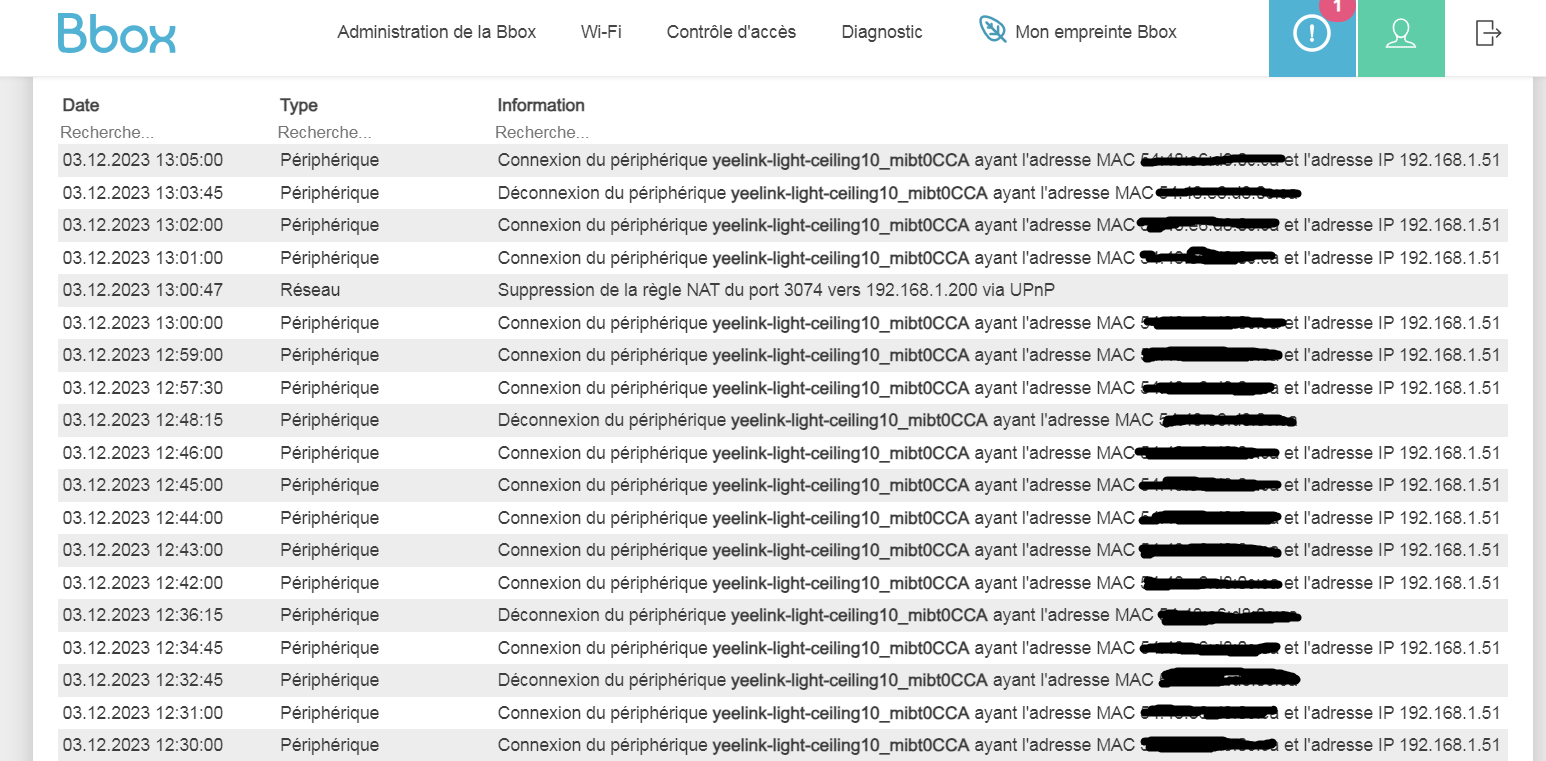Click the Connexion message in the 12:31:00 row

click(x=999, y=713)
